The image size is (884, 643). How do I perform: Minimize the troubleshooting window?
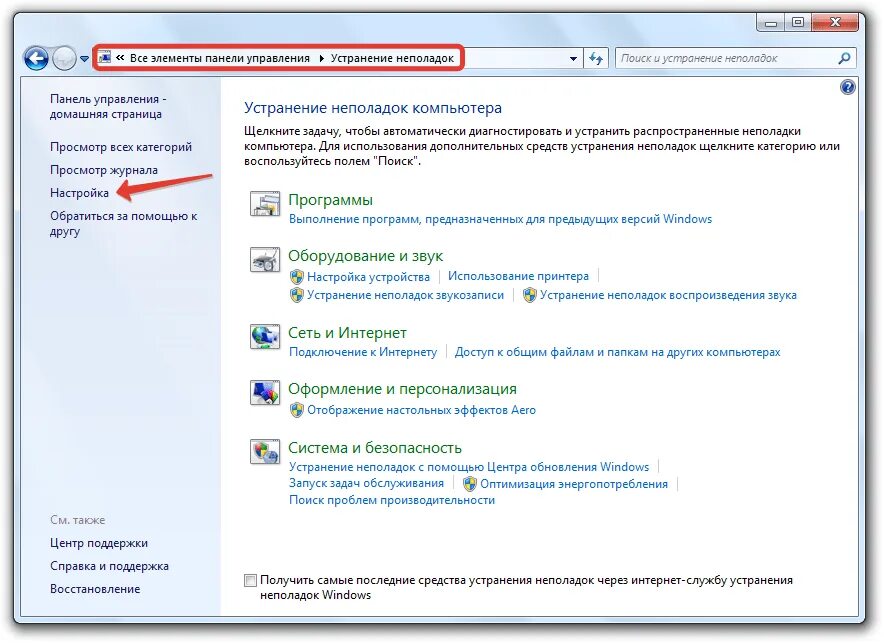(771, 23)
